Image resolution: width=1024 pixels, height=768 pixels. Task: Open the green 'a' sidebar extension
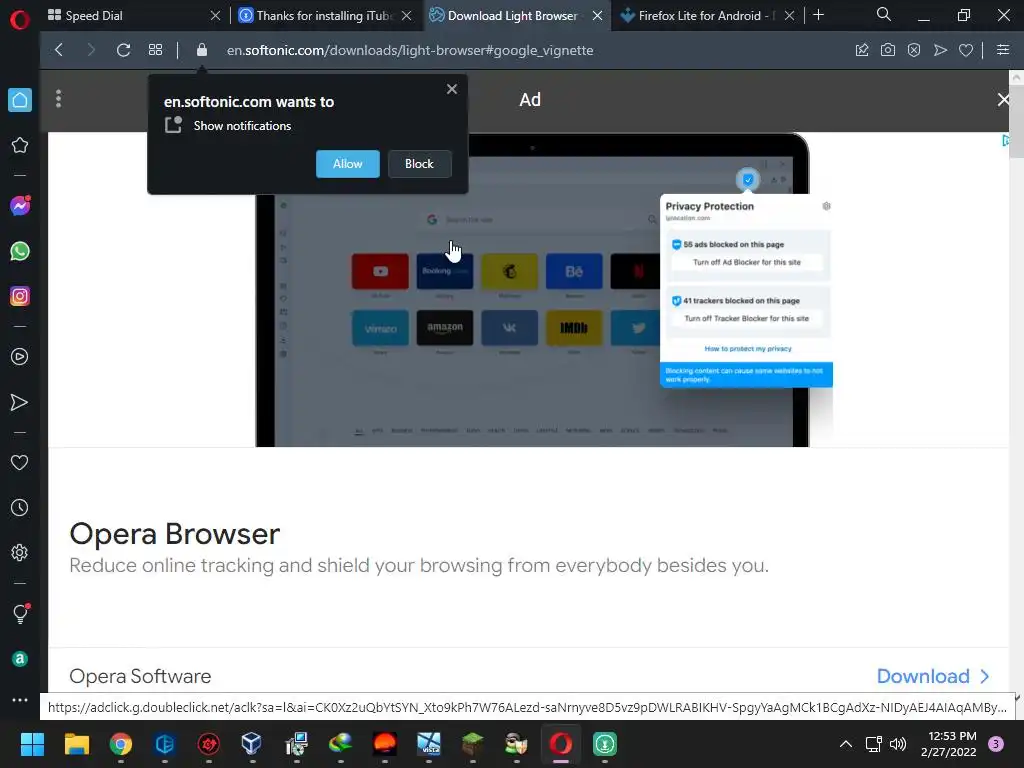coord(20,659)
